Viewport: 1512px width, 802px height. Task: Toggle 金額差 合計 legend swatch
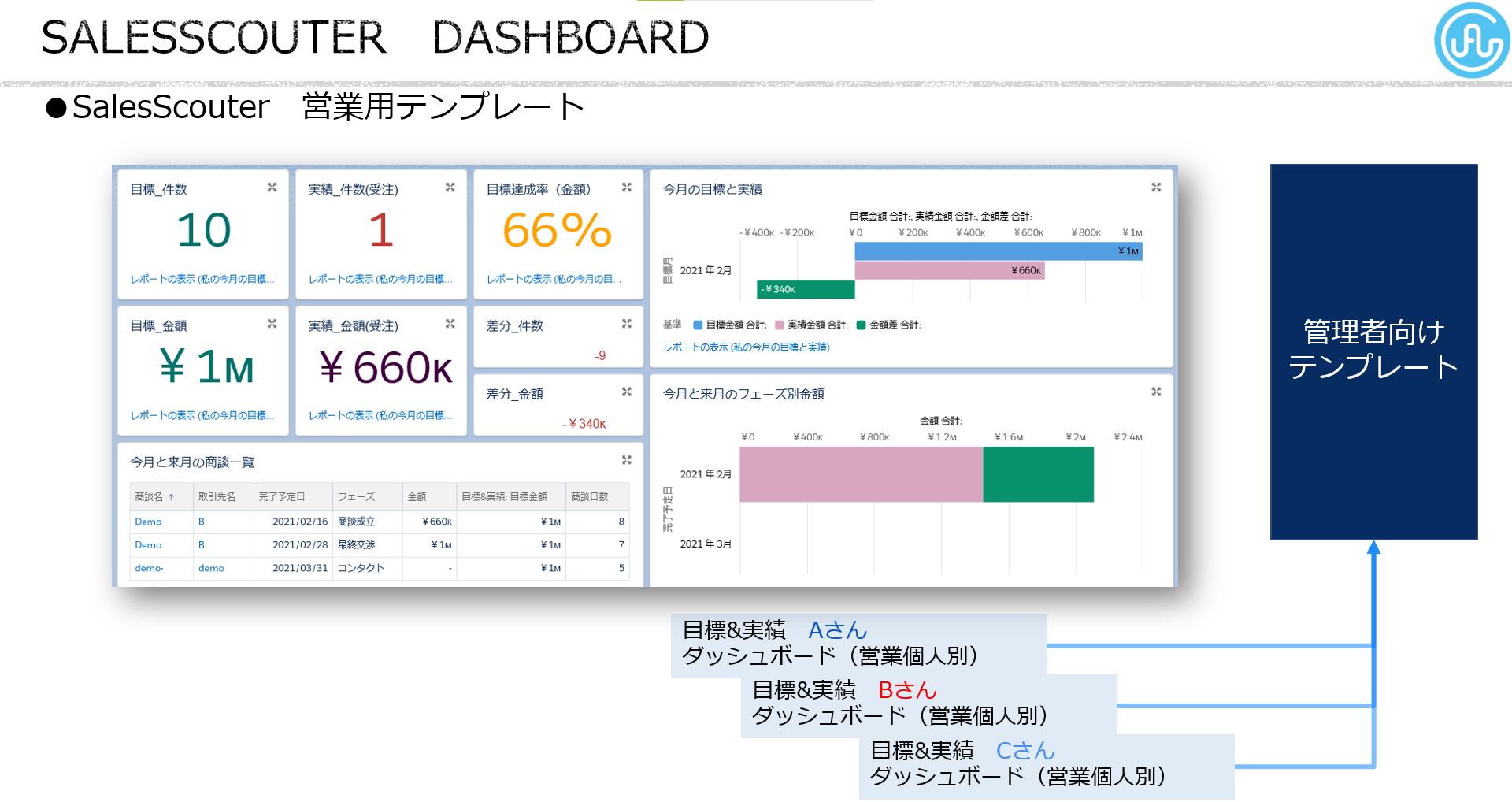coord(861,325)
